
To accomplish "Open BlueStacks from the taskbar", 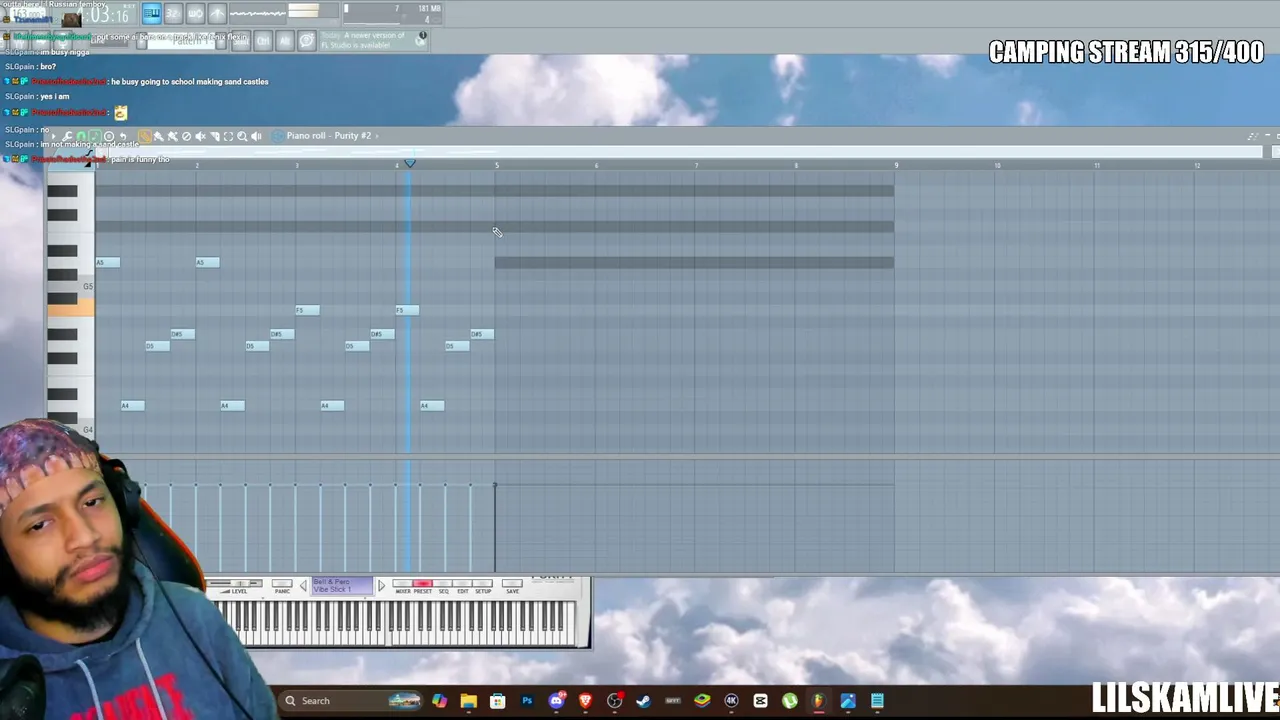I will tap(702, 701).
